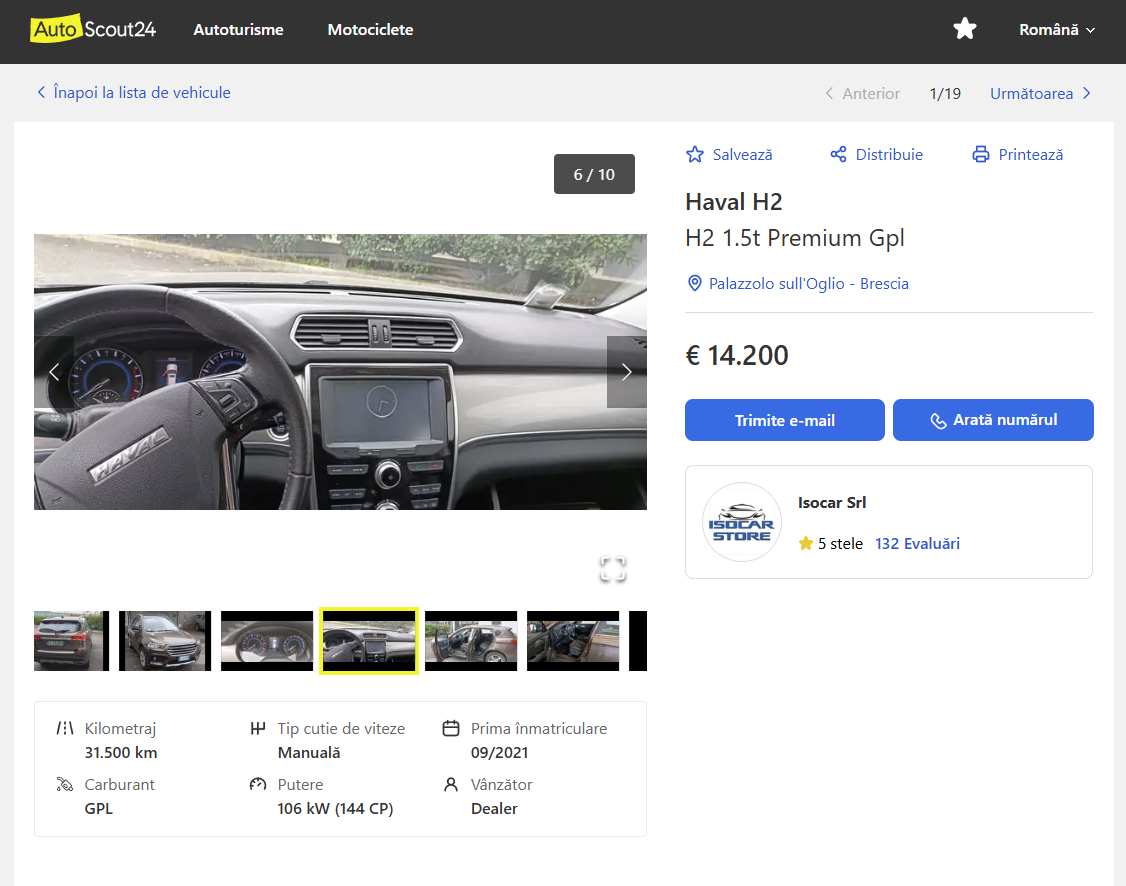Click the Haval H2 title
1126x886 pixels.
(x=733, y=202)
